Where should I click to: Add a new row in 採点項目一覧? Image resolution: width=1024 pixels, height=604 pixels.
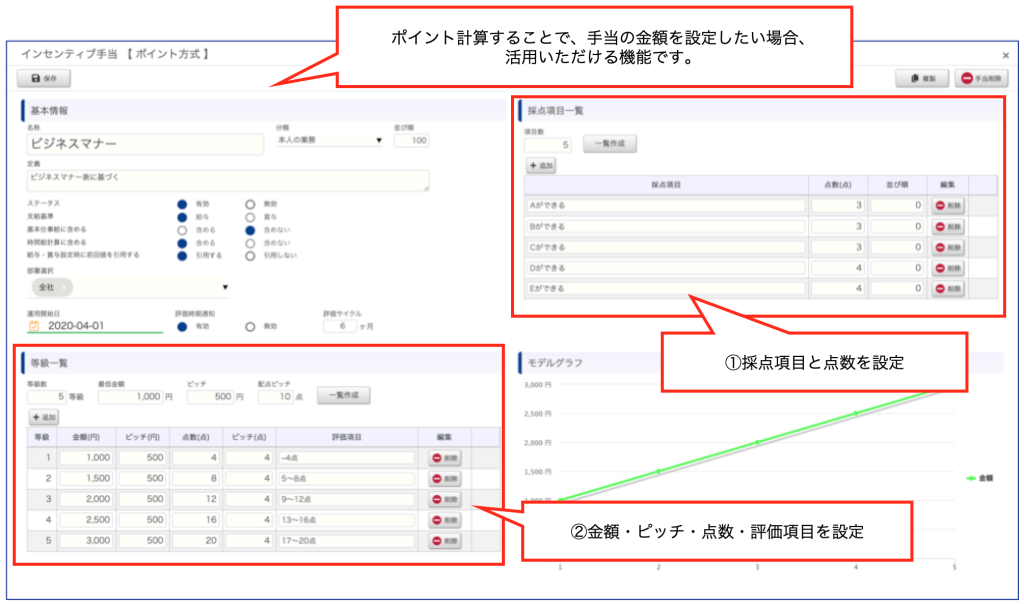click(x=541, y=165)
